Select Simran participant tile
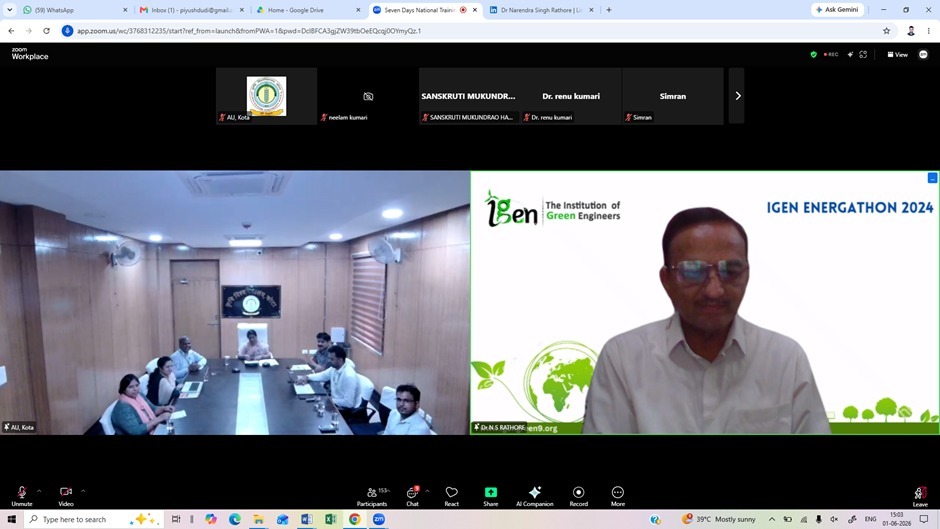This screenshot has height=529, width=940. [x=673, y=96]
